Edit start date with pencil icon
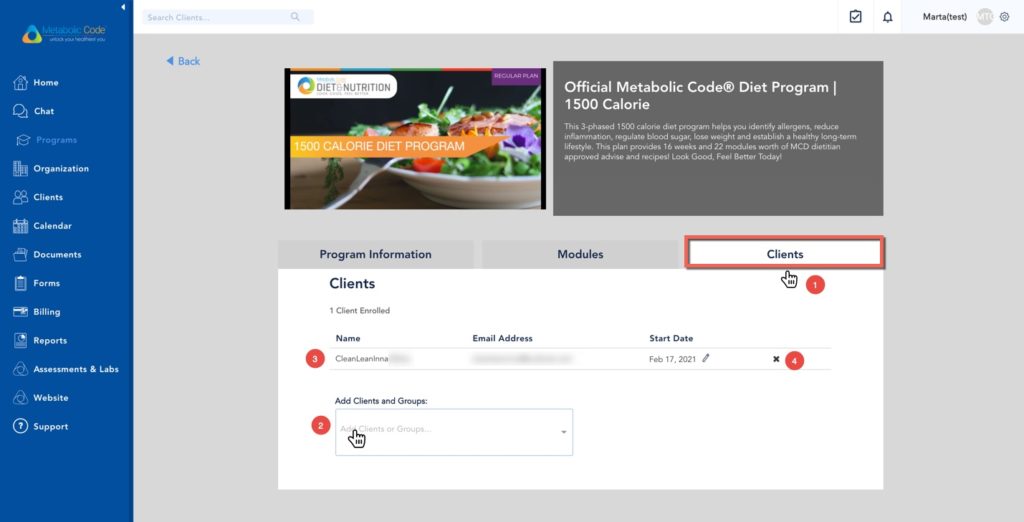Image resolution: width=1024 pixels, height=522 pixels. (706, 358)
